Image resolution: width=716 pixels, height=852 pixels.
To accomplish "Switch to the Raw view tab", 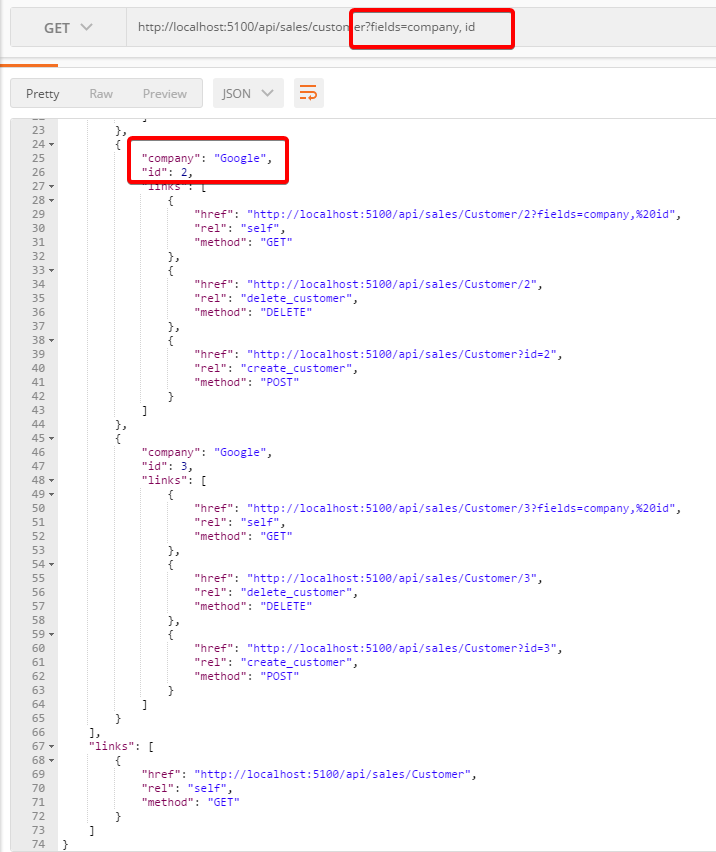I will coord(101,93).
